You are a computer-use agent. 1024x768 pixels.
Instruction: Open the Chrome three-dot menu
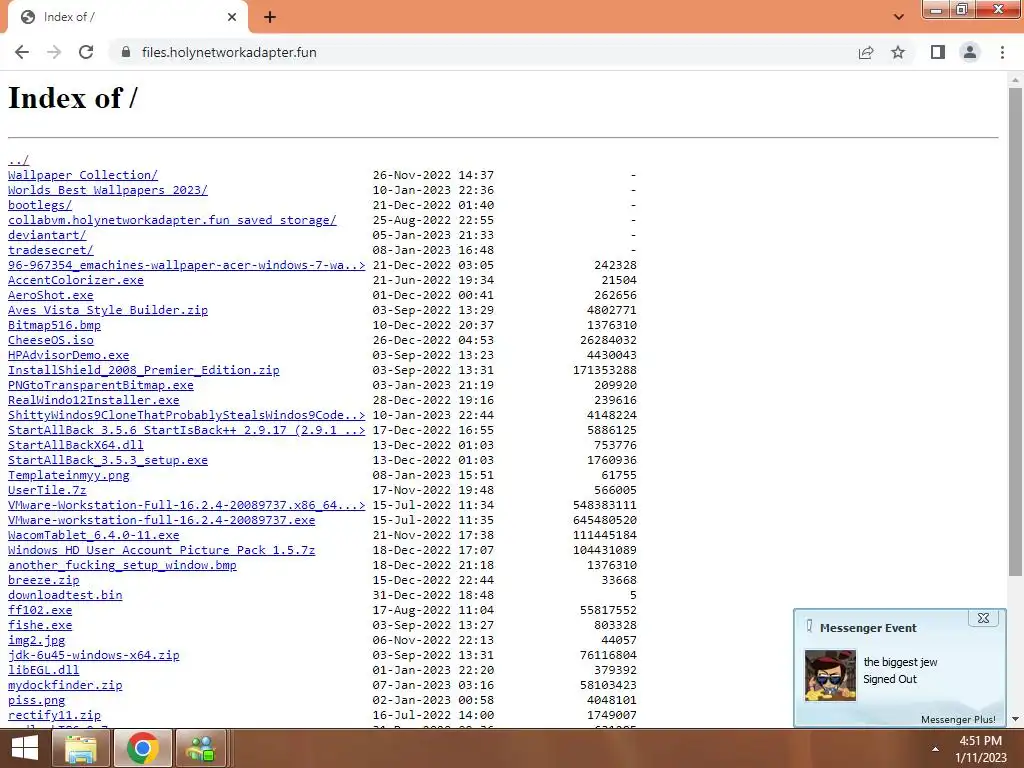point(1002,52)
